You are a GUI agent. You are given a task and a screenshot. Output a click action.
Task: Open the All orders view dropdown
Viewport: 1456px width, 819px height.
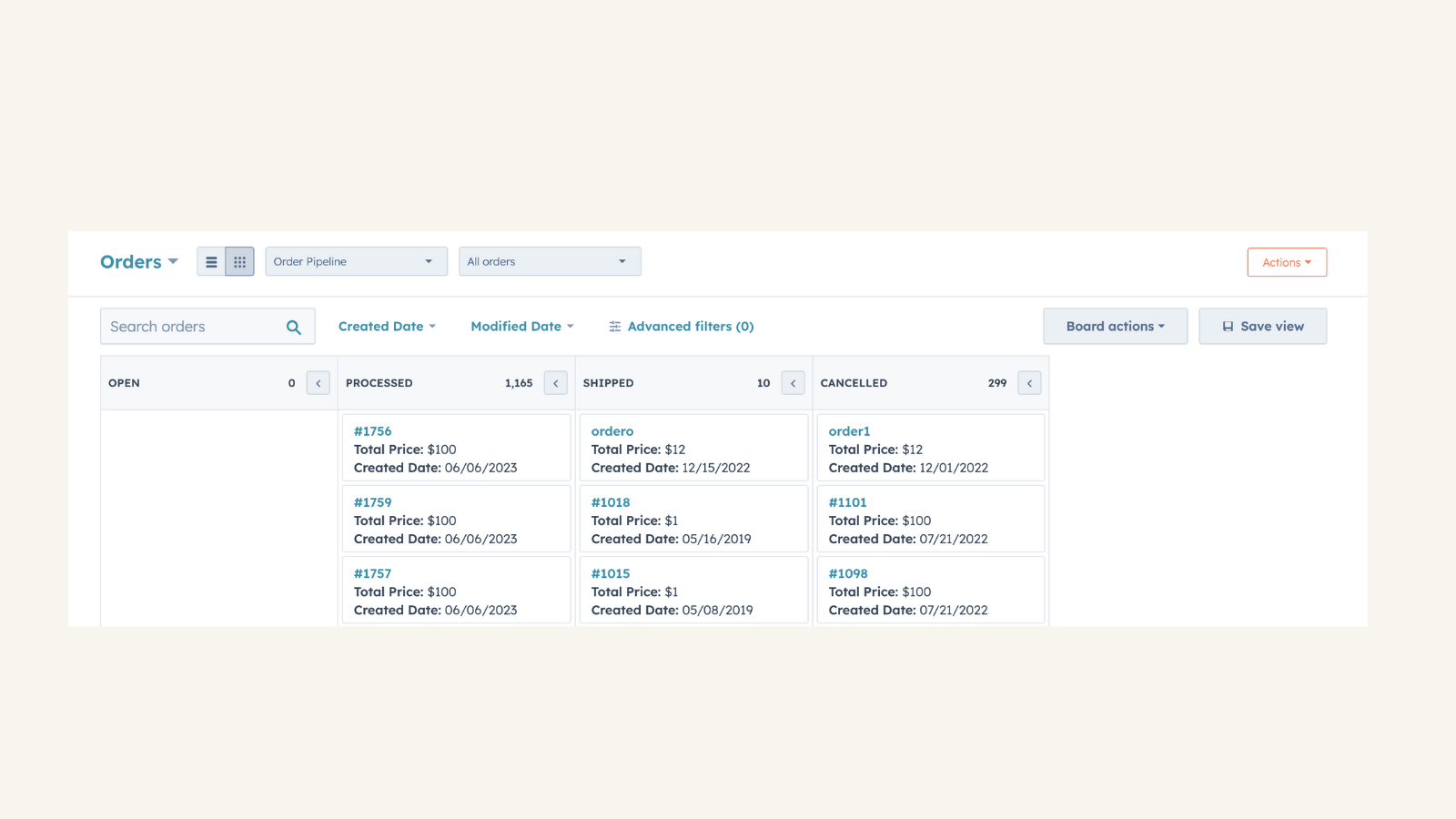coord(549,261)
